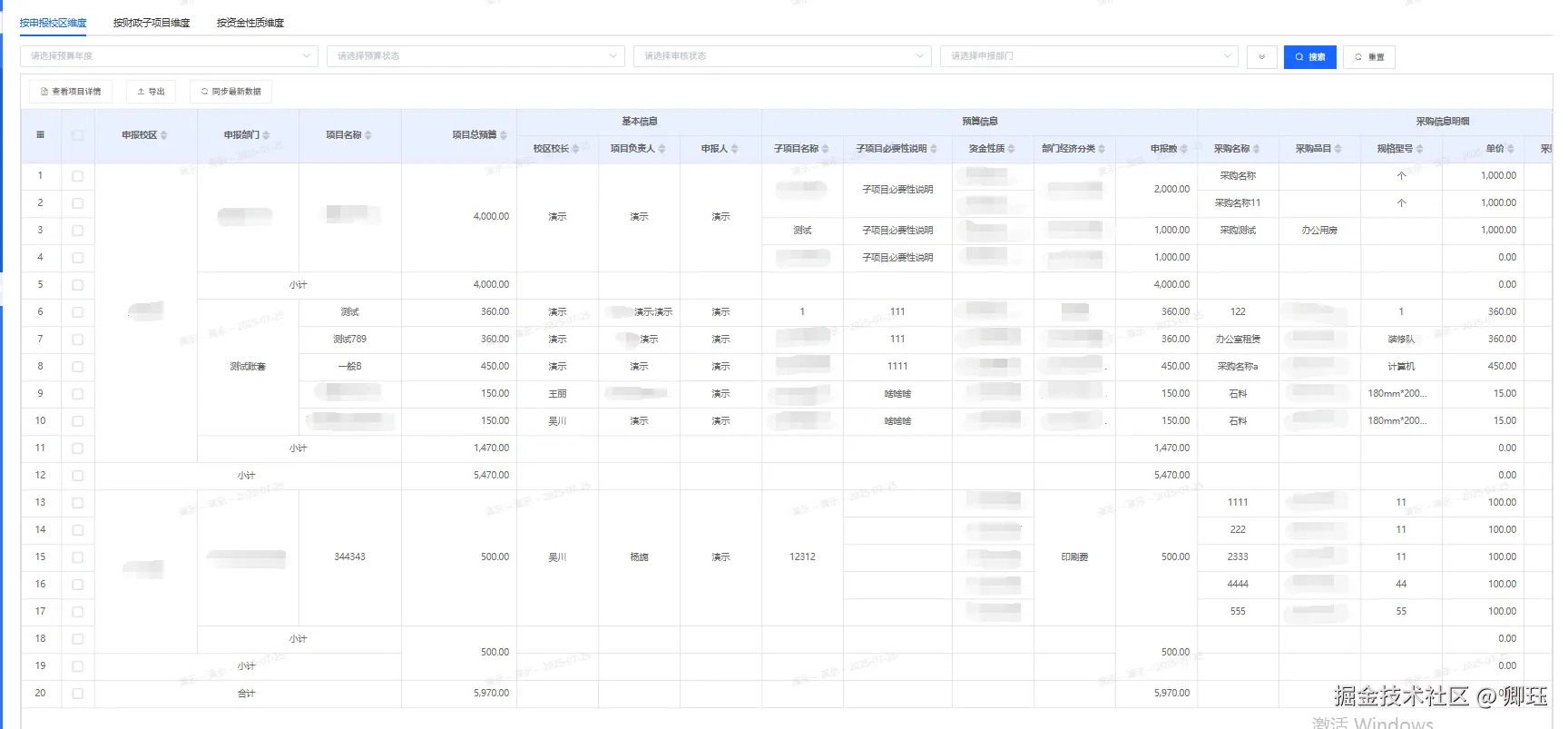Viewport: 1568px width, 729px height.
Task: Sort by 项目负责人 column sort icon
Action: click(662, 149)
